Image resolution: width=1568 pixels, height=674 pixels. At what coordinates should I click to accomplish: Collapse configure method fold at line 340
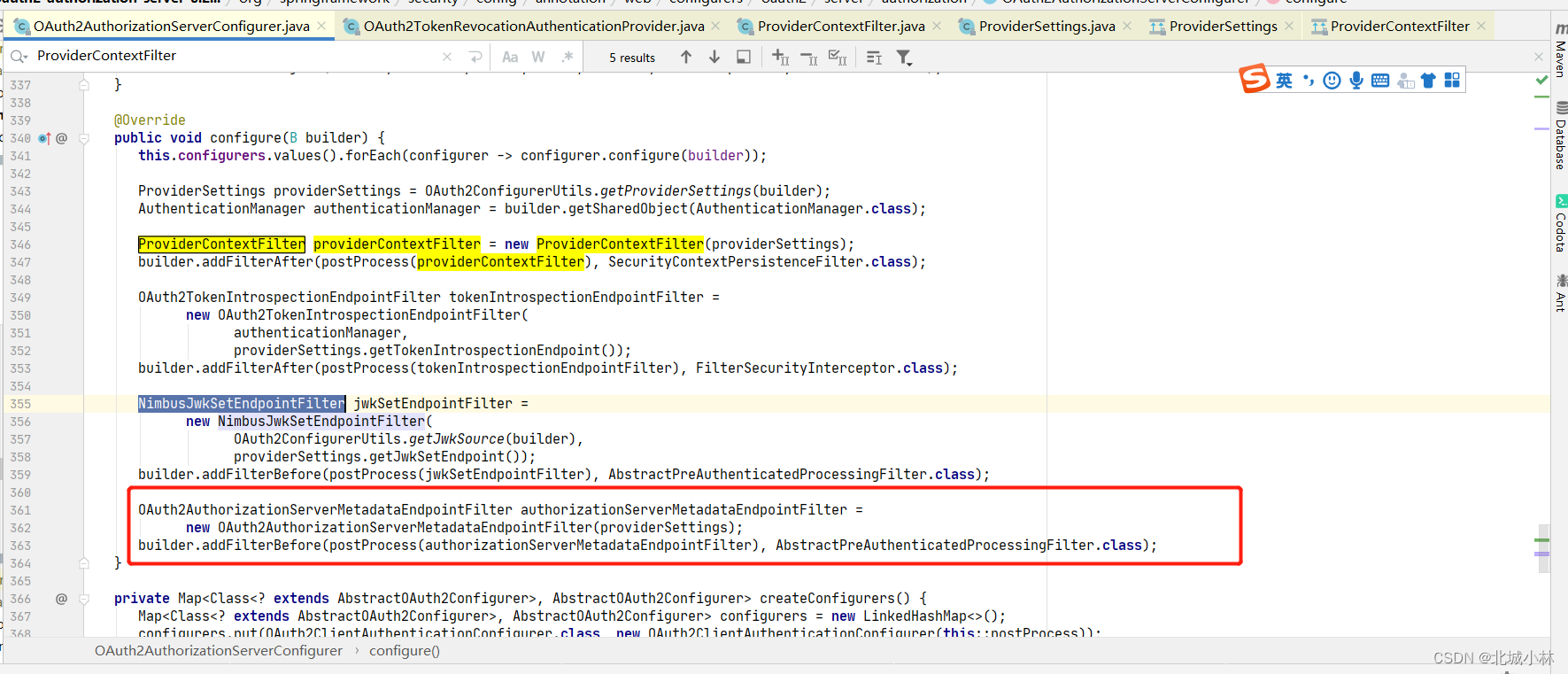click(x=84, y=138)
